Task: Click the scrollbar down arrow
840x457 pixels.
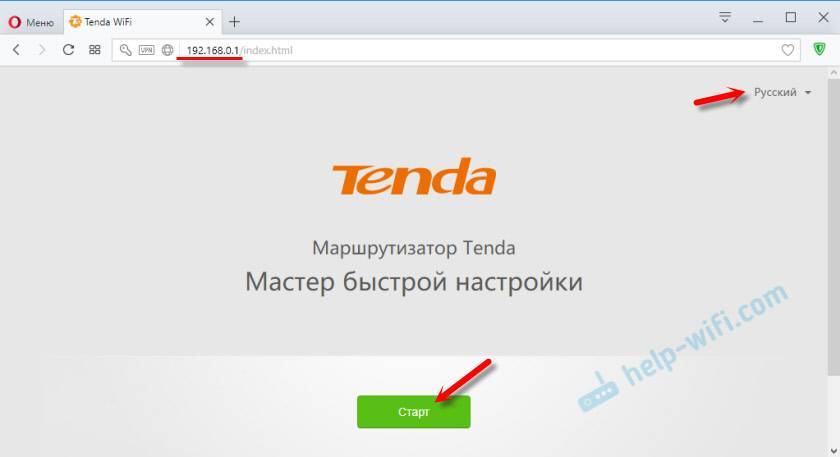Action: click(x=834, y=451)
